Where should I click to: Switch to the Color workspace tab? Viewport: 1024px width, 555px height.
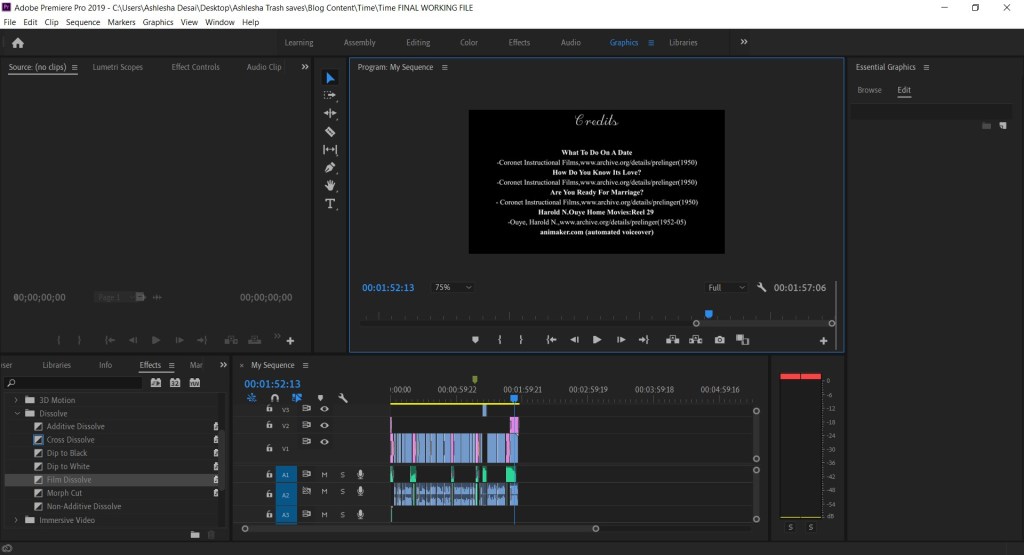pos(468,43)
